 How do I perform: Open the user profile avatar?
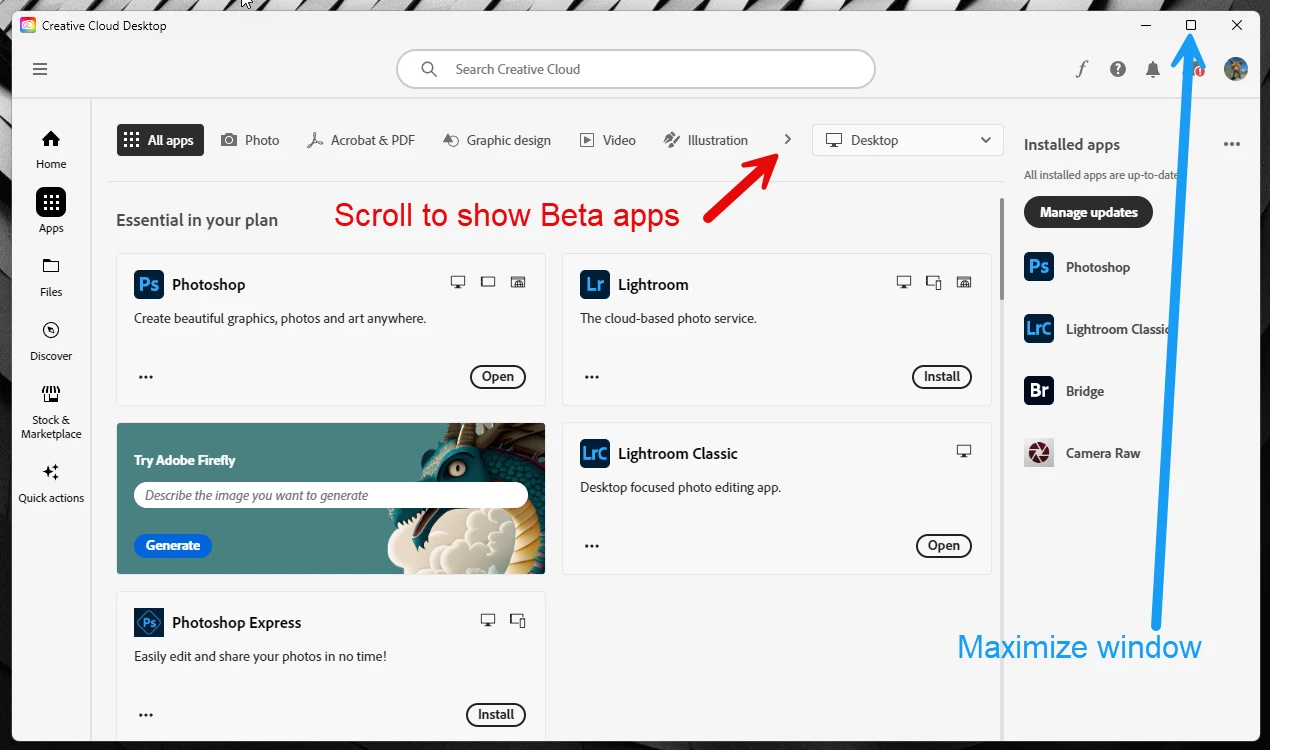[1236, 69]
